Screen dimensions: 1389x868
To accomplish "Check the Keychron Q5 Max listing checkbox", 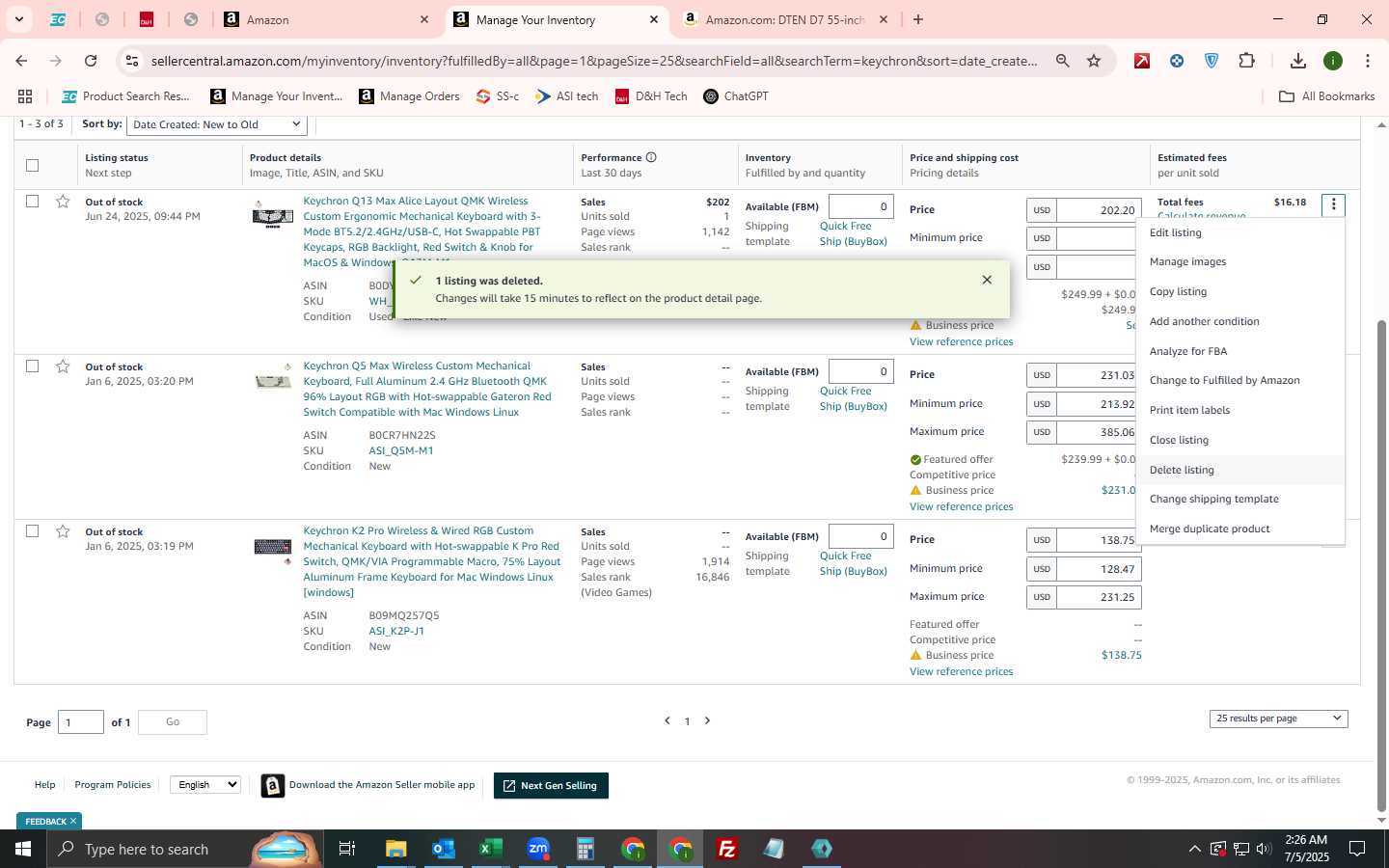I will [x=32, y=366].
